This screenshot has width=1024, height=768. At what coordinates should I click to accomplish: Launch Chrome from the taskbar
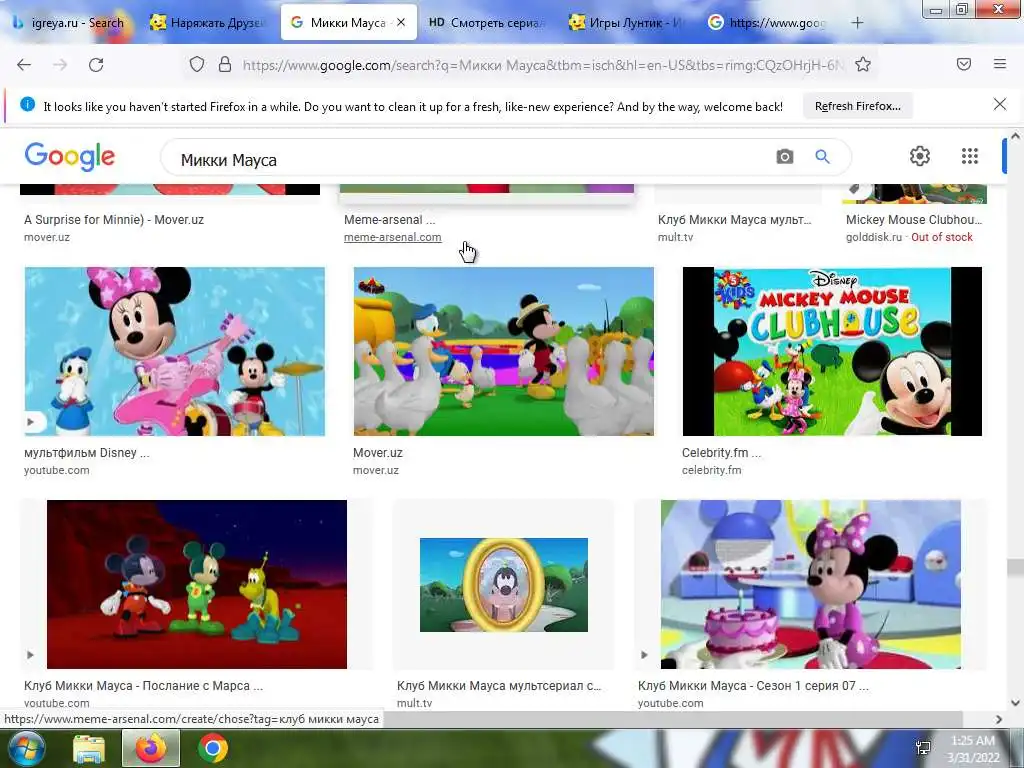(213, 748)
